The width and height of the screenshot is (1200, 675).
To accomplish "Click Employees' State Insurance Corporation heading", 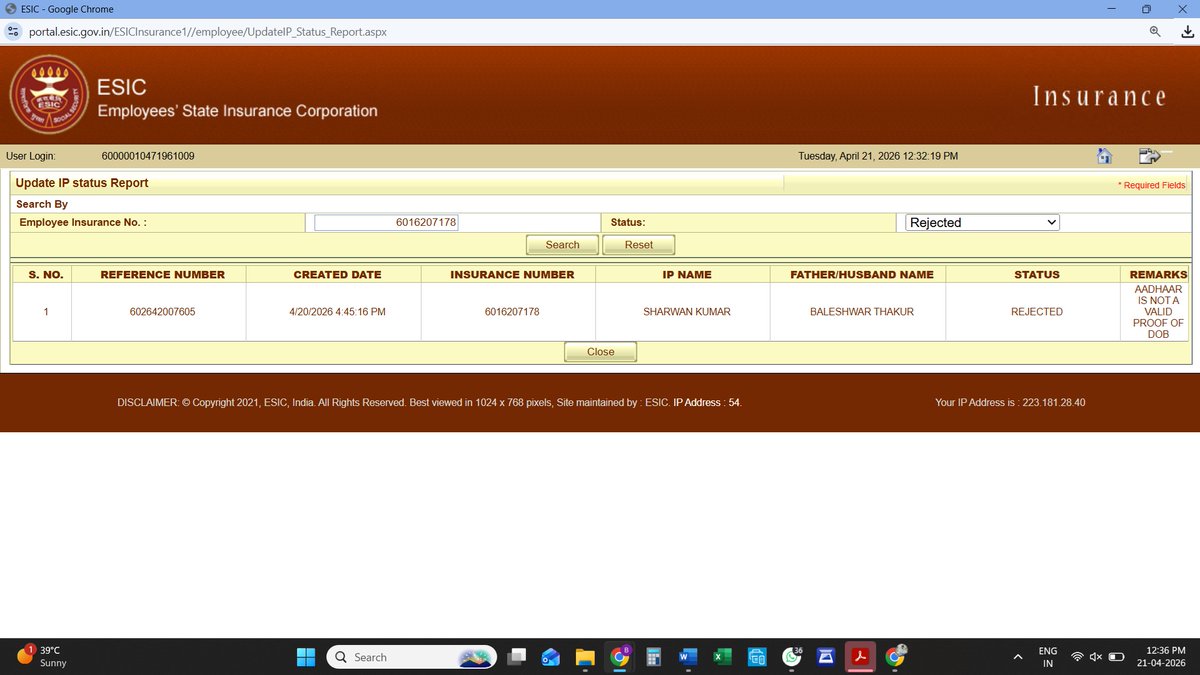I will tap(237, 111).
